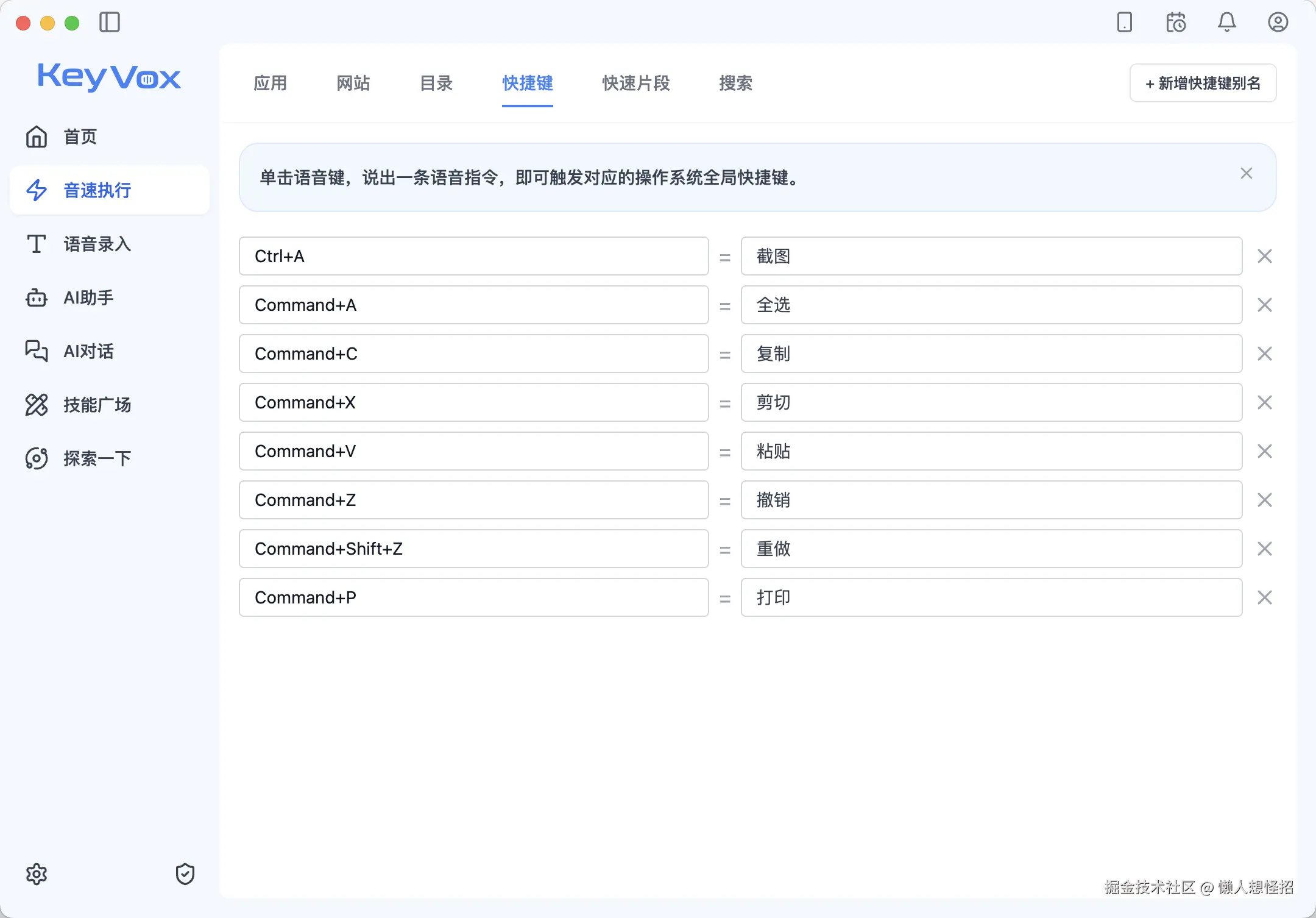
Task: Click the schedule/timer icon in top bar
Action: coord(1175,23)
